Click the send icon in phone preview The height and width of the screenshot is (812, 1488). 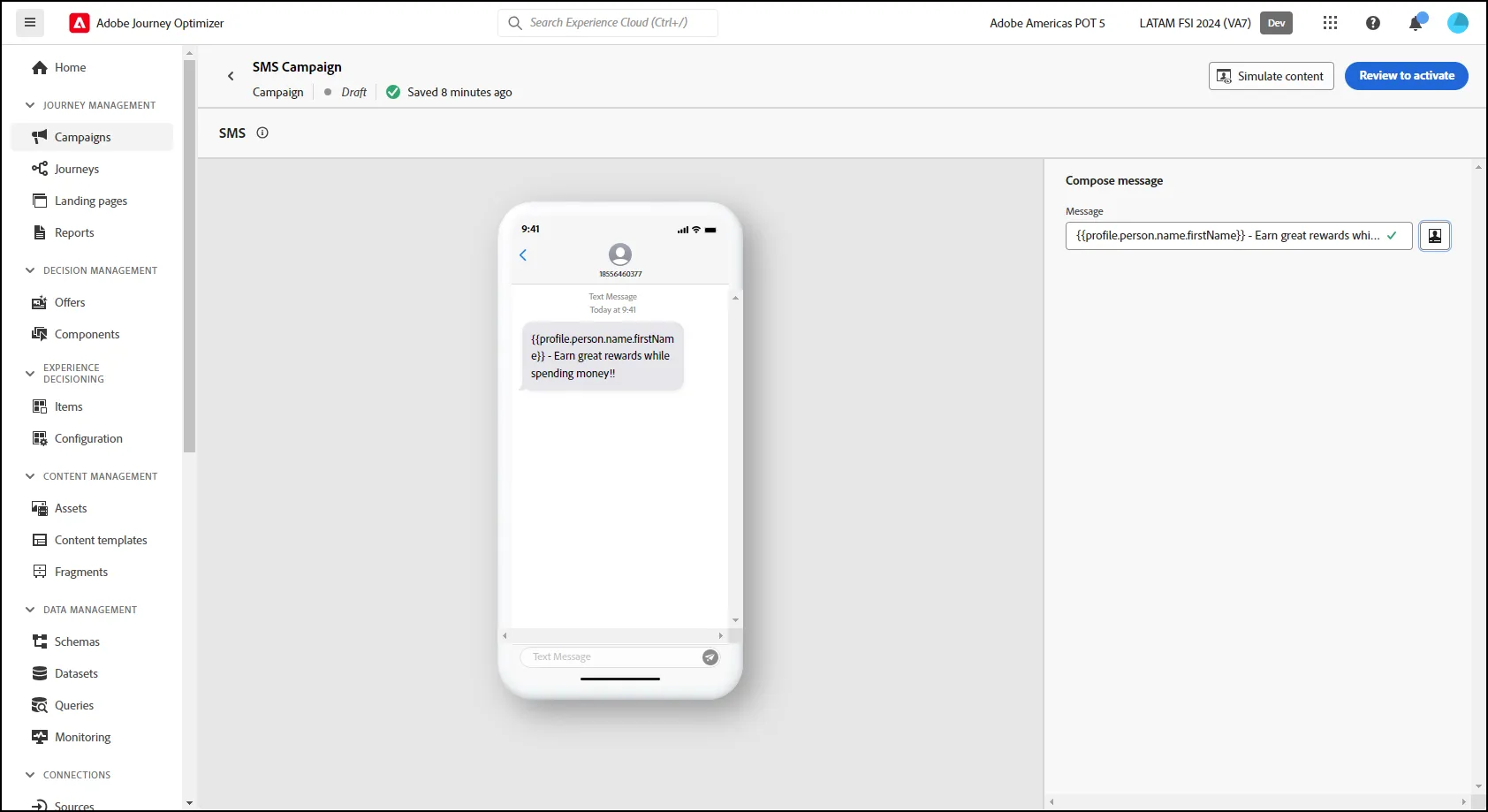coord(710,656)
